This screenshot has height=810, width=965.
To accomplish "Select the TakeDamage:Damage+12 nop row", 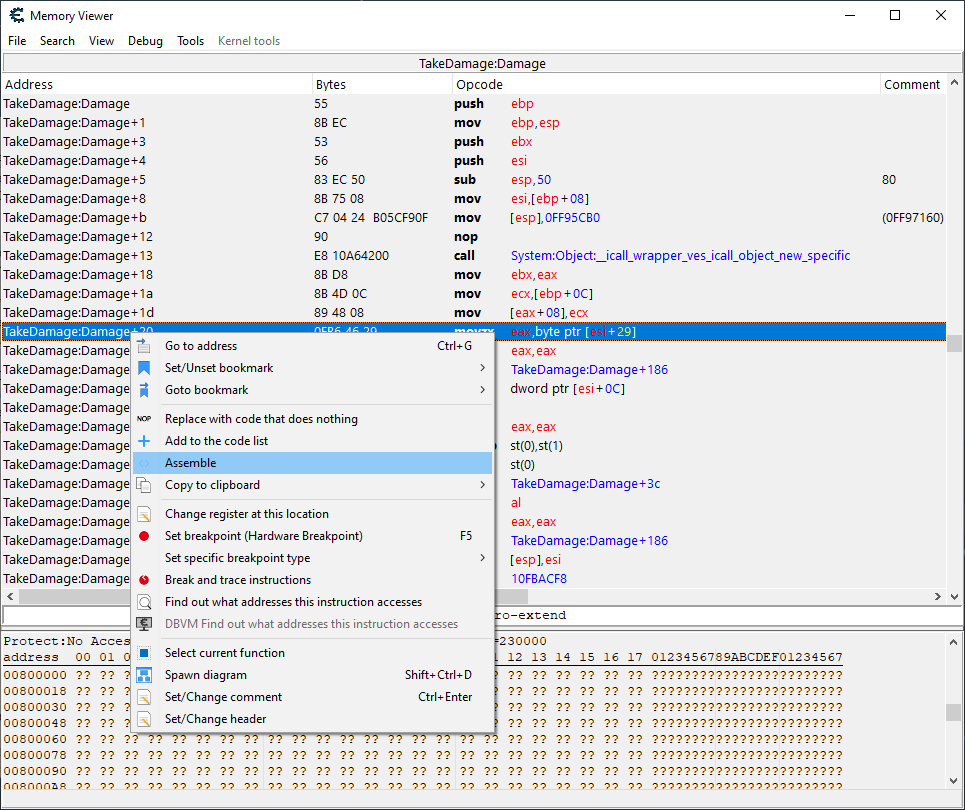I will click(474, 237).
